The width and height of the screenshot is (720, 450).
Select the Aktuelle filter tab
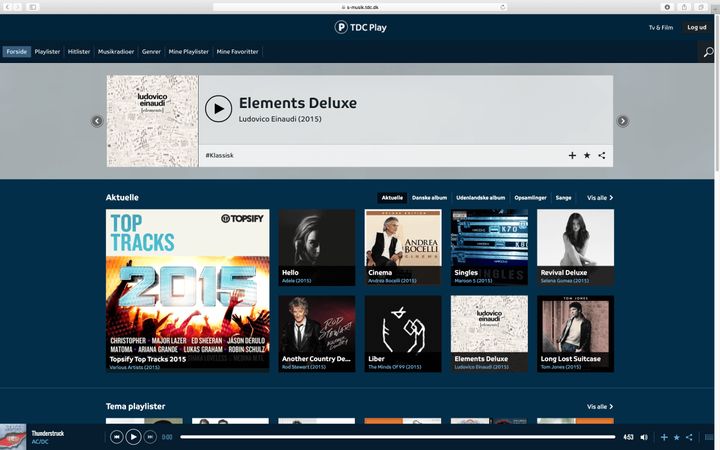pyautogui.click(x=392, y=198)
